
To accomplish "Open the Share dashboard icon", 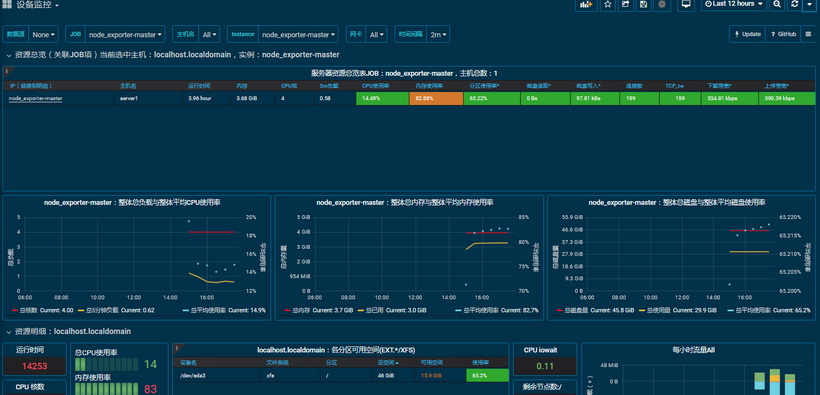I will click(x=625, y=4).
